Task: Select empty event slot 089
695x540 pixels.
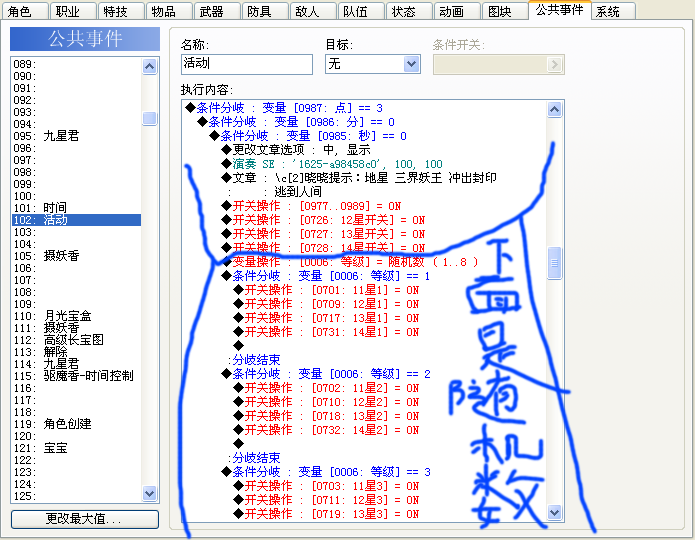Action: click(x=76, y=64)
